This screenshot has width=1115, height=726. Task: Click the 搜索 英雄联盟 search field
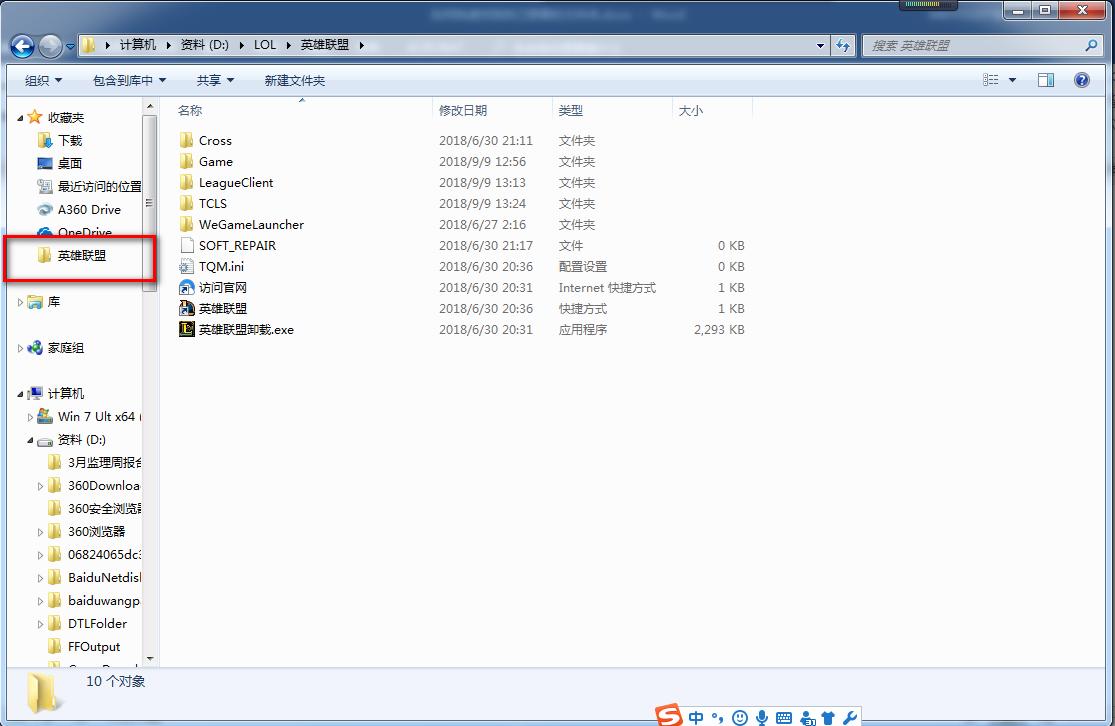[975, 46]
